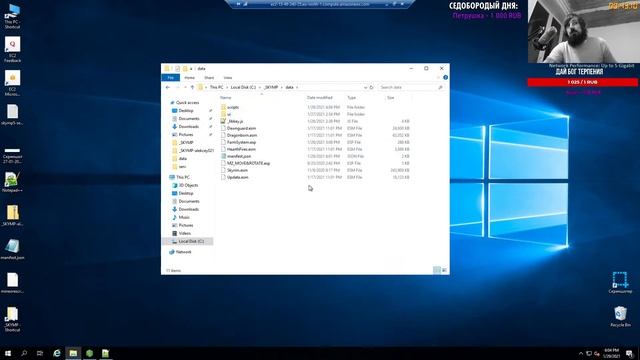Expand chevron after data in breadcrumb
This screenshot has height=360, width=640.
[297, 87]
